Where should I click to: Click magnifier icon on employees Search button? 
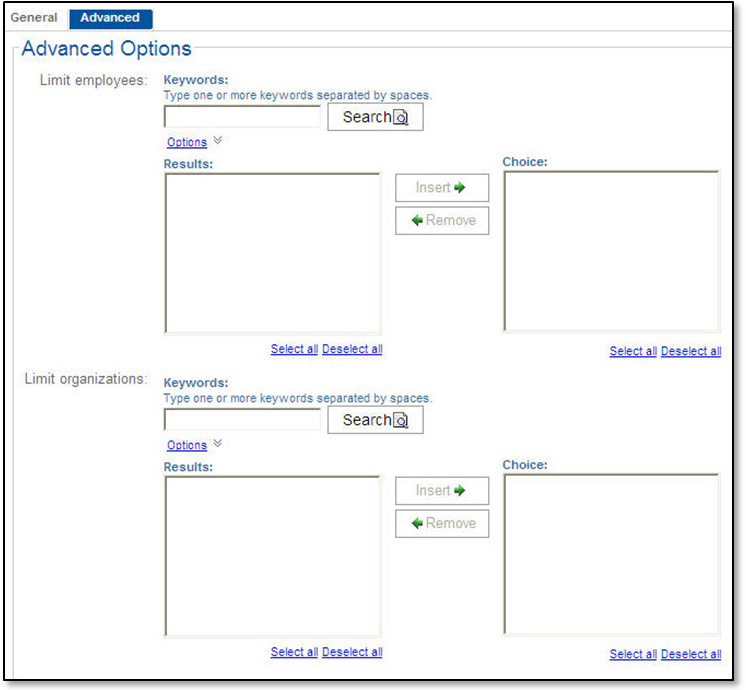tap(401, 118)
